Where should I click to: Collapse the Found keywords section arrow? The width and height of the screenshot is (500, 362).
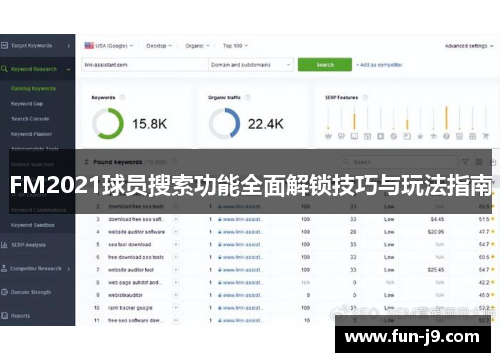click(x=87, y=162)
